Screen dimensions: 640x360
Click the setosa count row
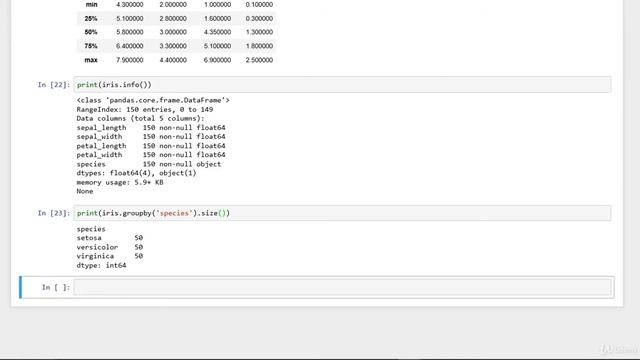point(109,238)
